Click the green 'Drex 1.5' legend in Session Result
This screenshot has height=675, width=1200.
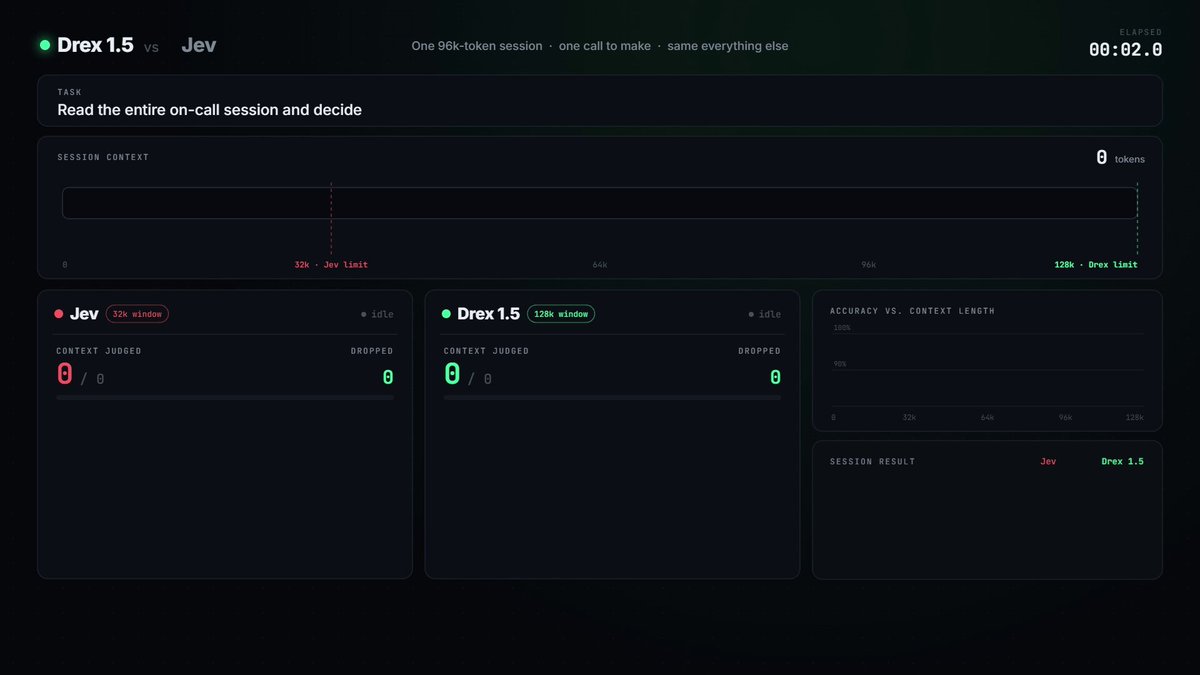[x=1122, y=462]
